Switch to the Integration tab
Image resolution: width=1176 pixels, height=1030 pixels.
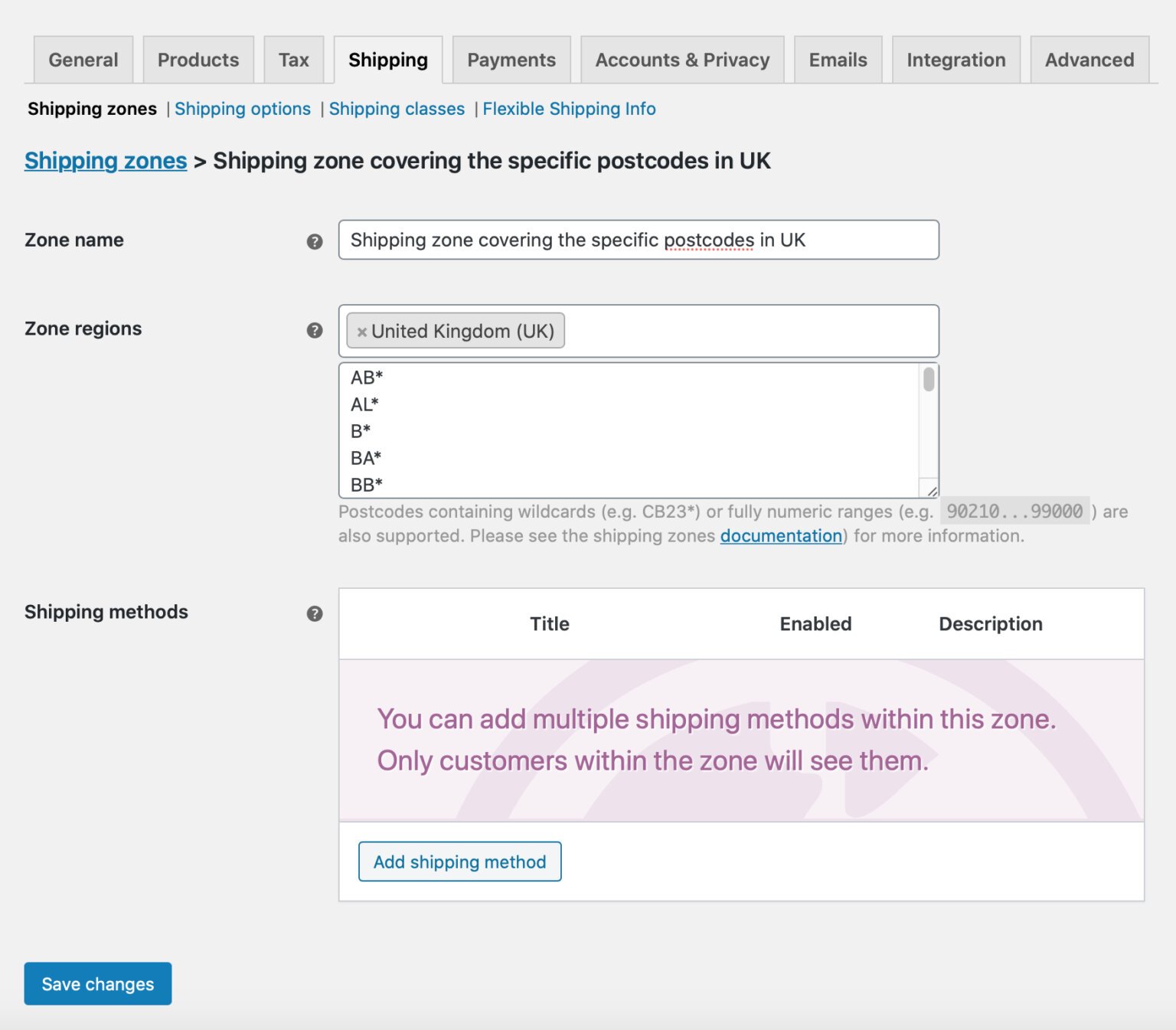point(956,59)
